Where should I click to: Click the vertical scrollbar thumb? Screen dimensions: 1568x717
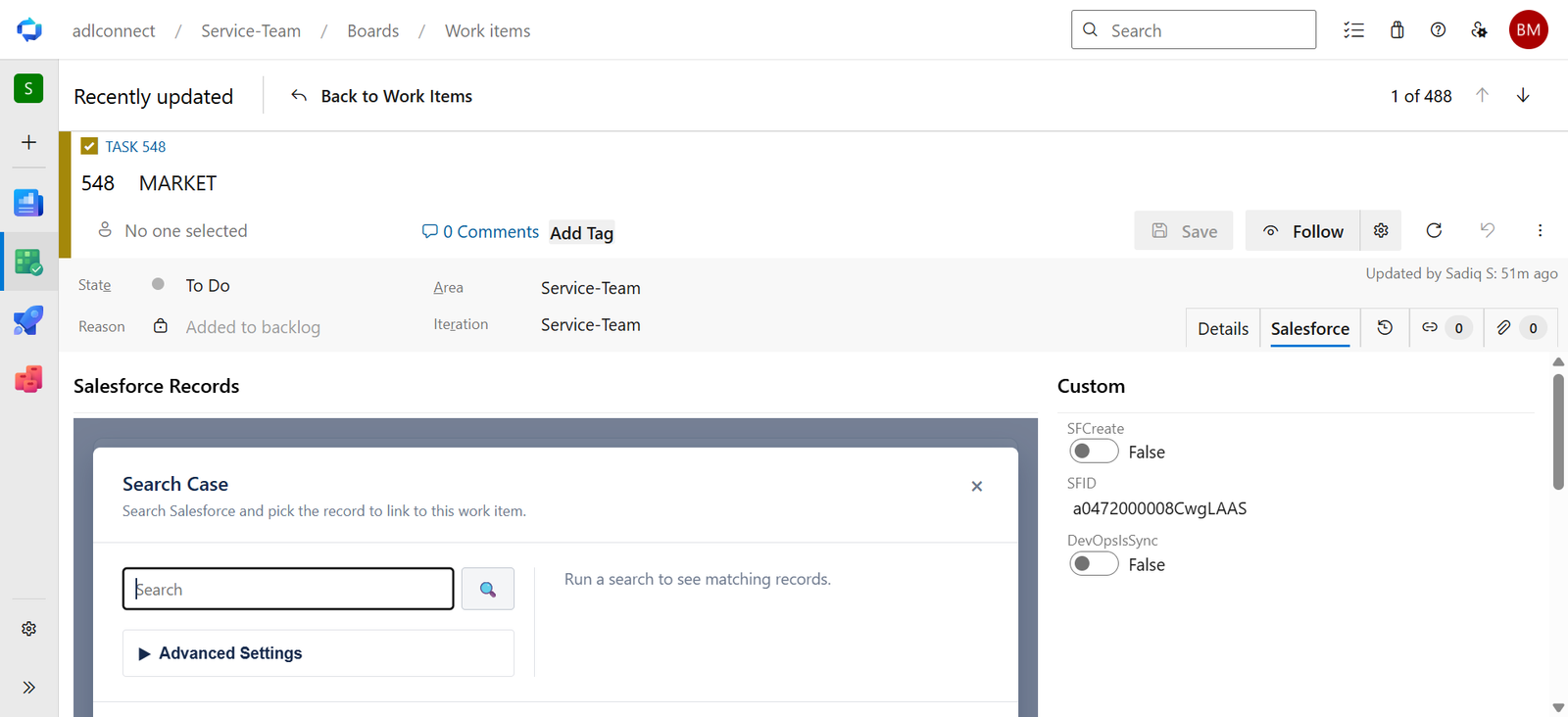point(1558,431)
